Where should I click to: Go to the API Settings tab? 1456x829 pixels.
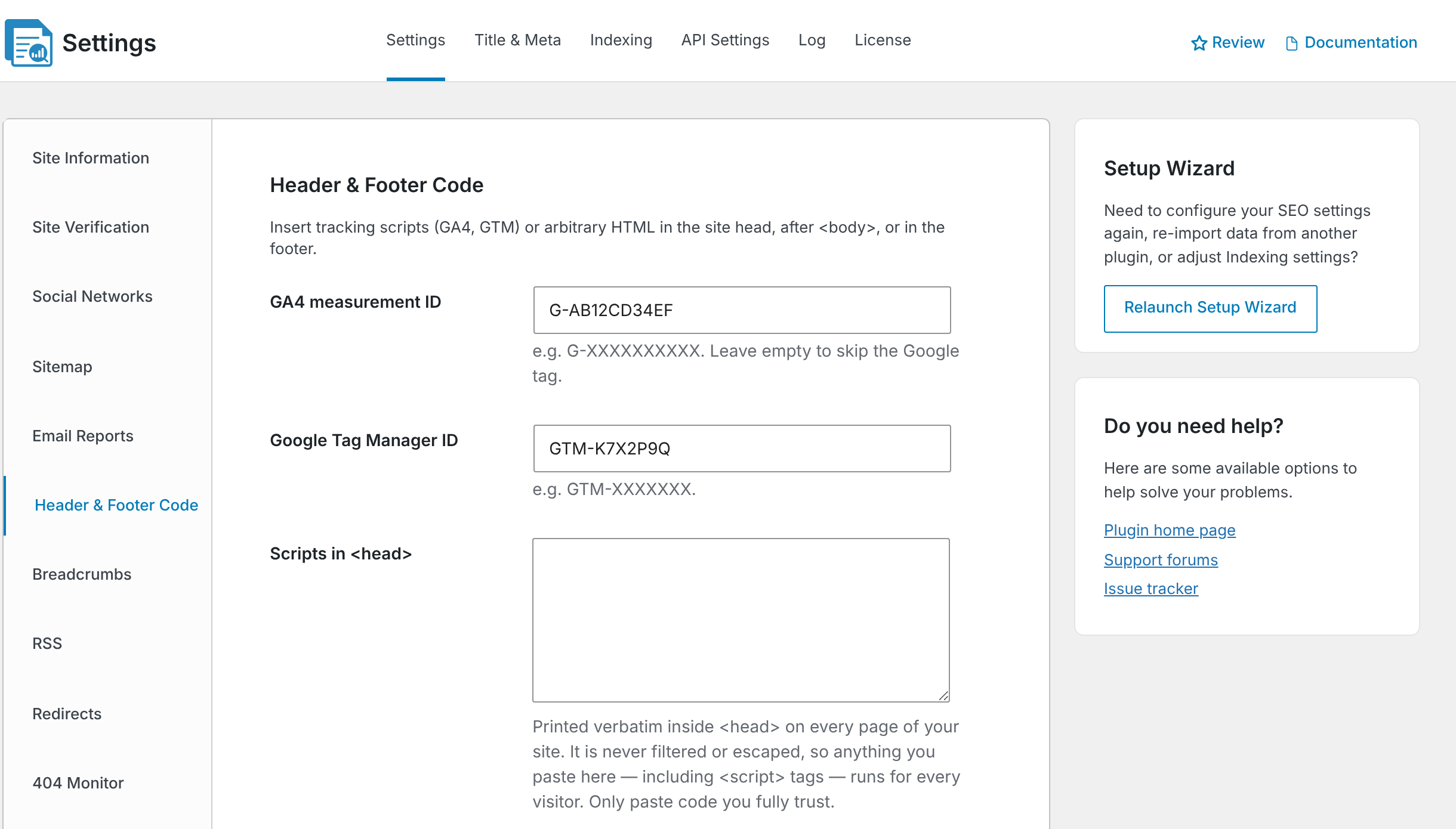pos(726,40)
